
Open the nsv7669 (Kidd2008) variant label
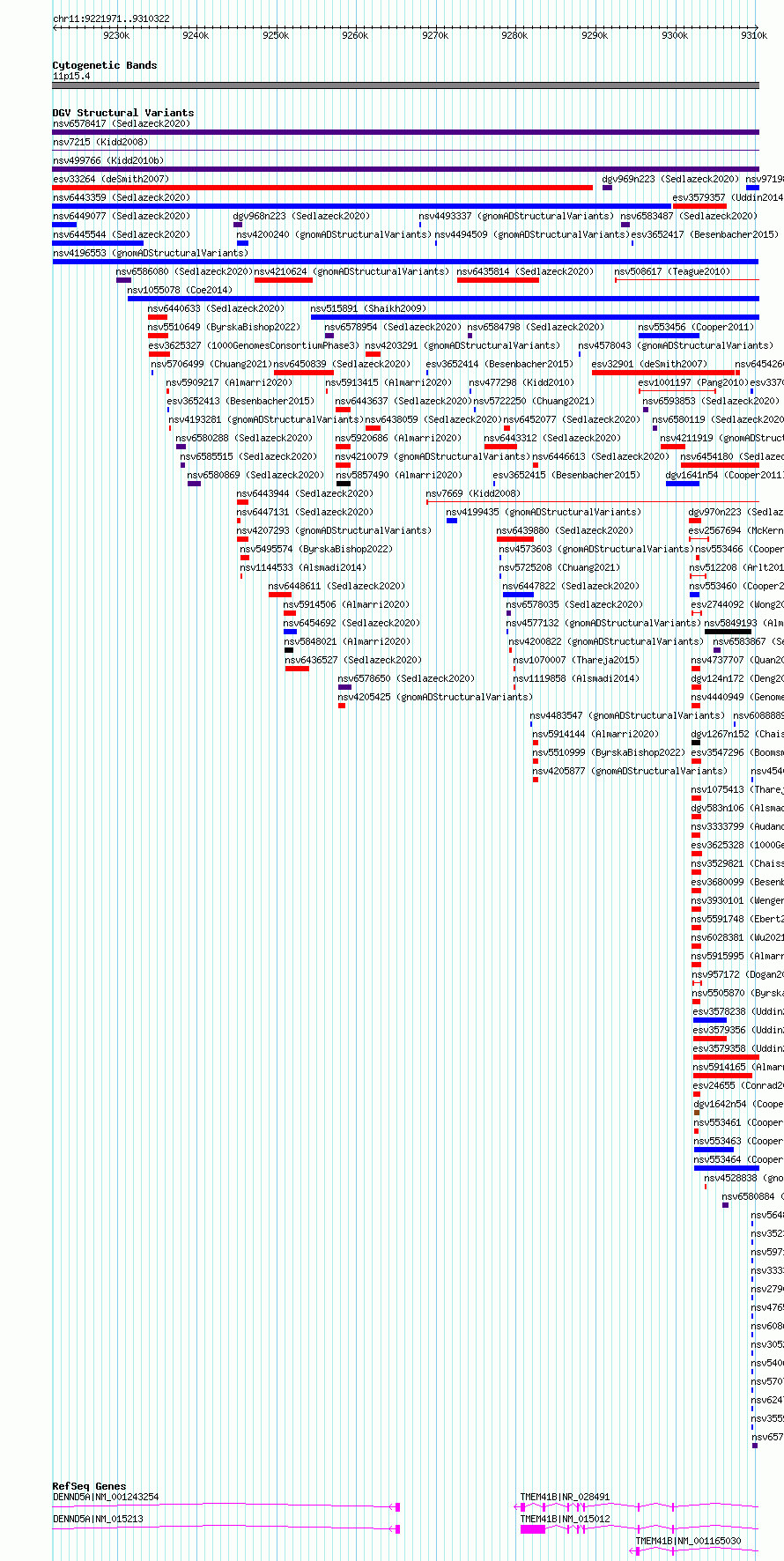473,493
